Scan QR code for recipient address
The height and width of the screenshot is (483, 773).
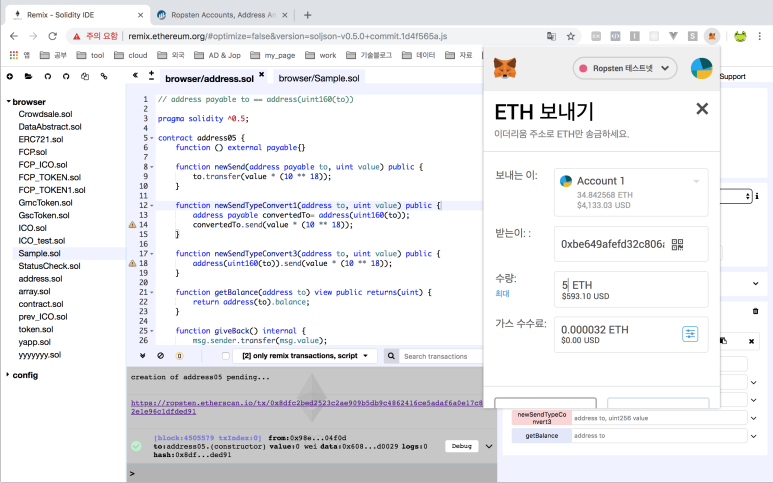pos(678,244)
